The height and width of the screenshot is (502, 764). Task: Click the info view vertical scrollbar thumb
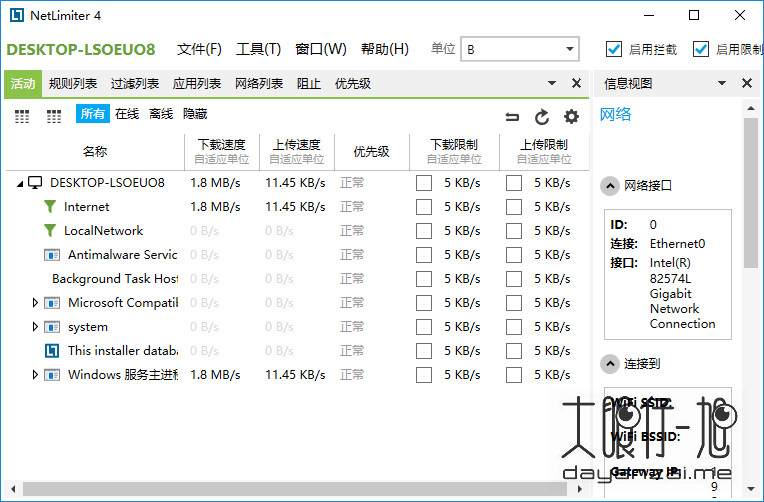tap(751, 193)
